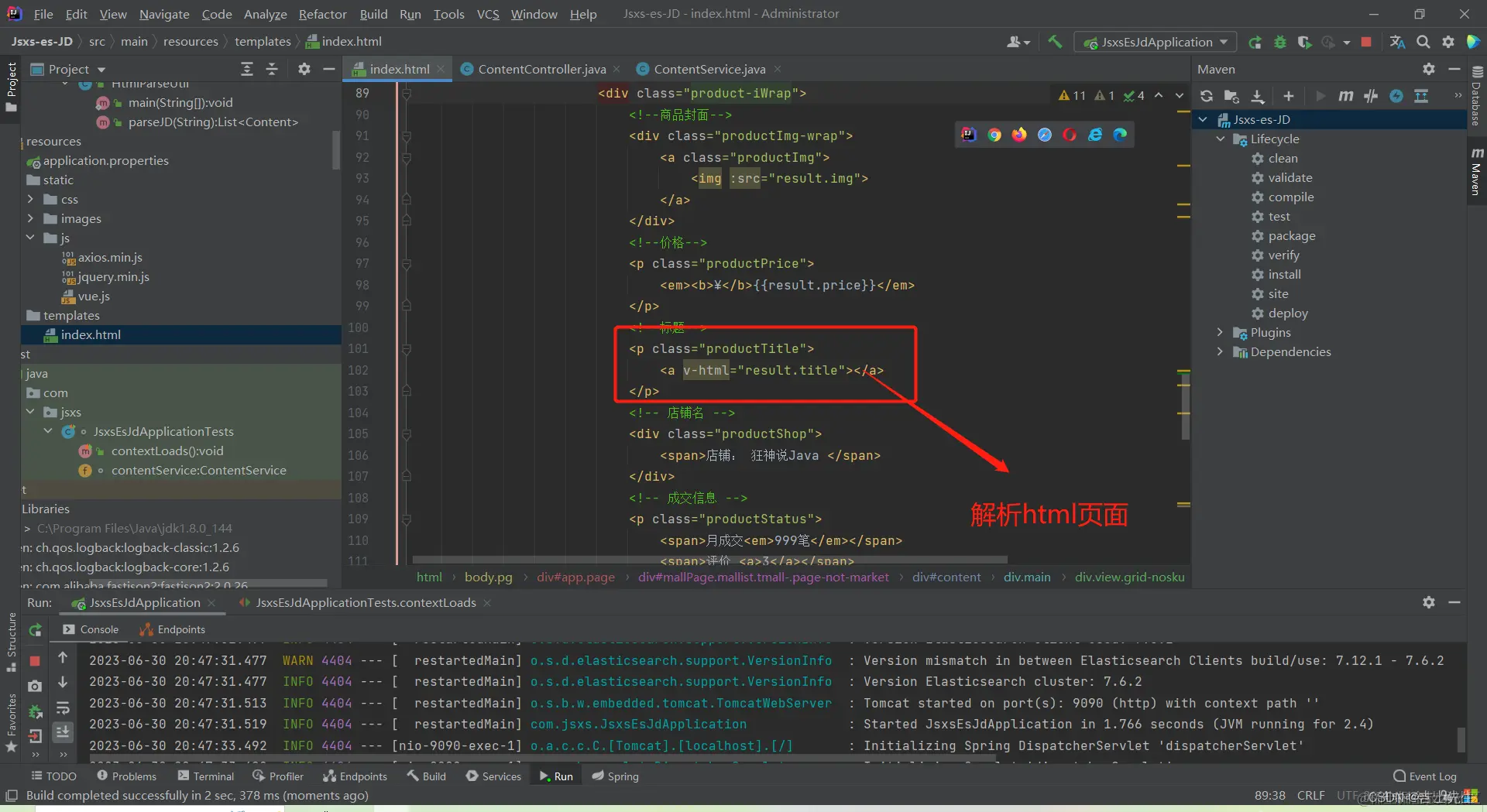
Task: Open the Project view dropdown
Action: point(68,69)
